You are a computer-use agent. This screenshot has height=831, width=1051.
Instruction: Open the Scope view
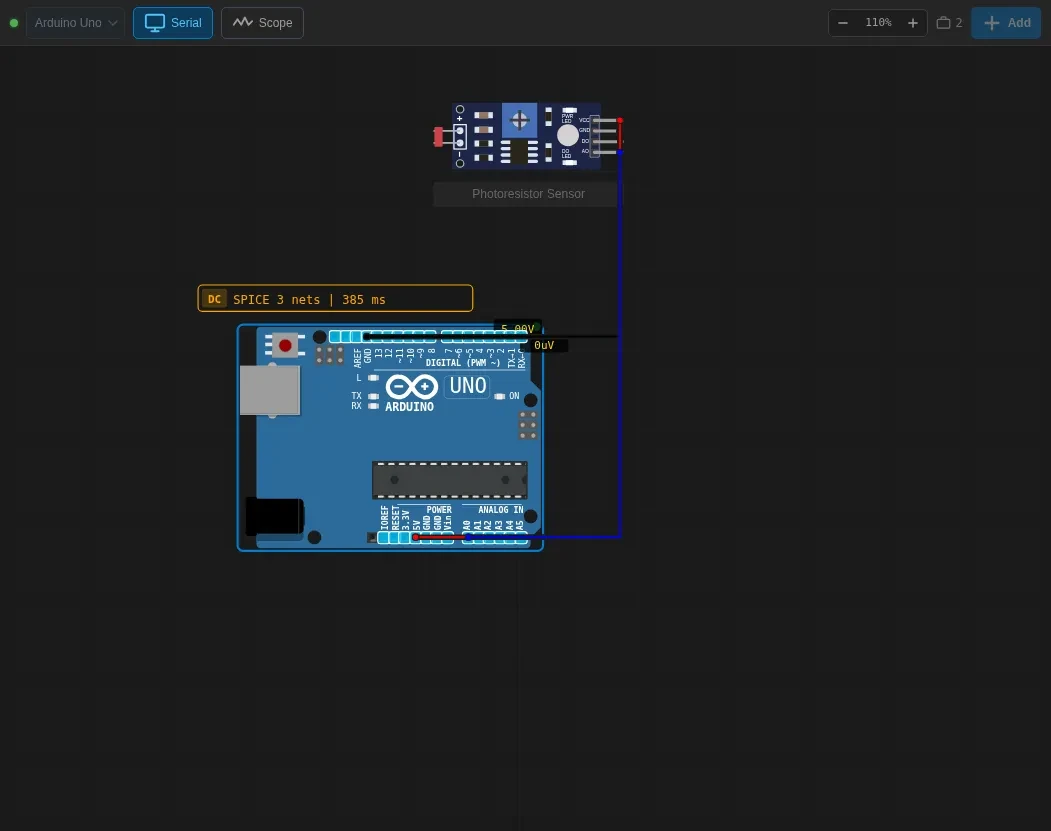point(262,23)
